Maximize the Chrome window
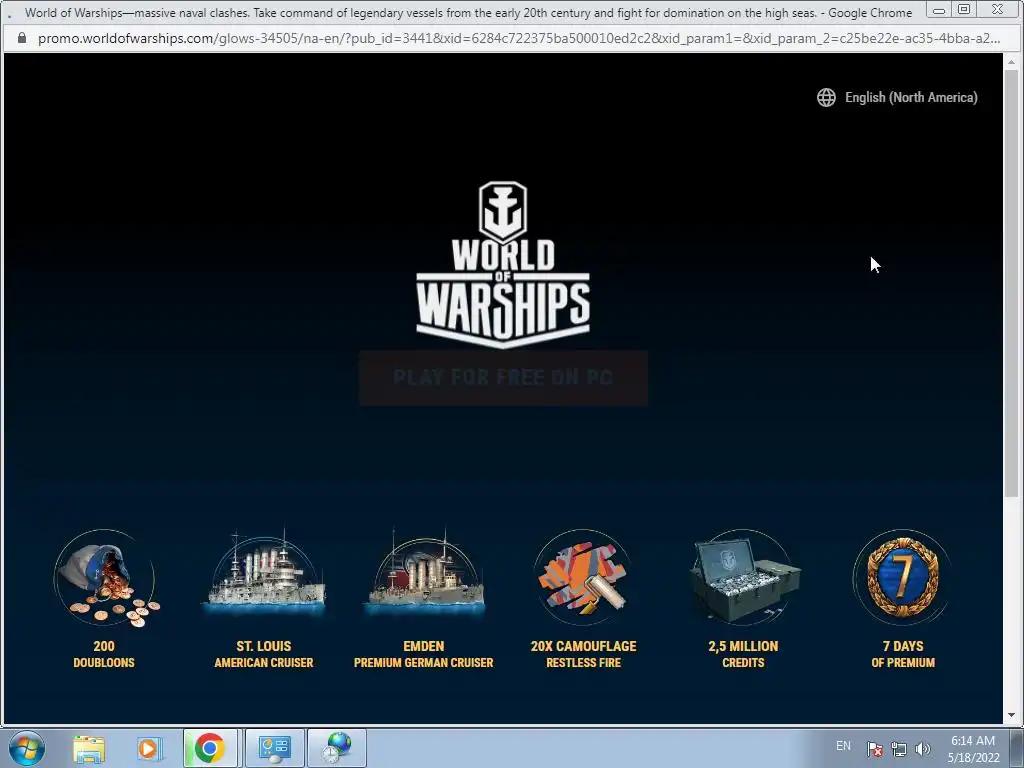Image resolution: width=1024 pixels, height=768 pixels. [x=964, y=10]
